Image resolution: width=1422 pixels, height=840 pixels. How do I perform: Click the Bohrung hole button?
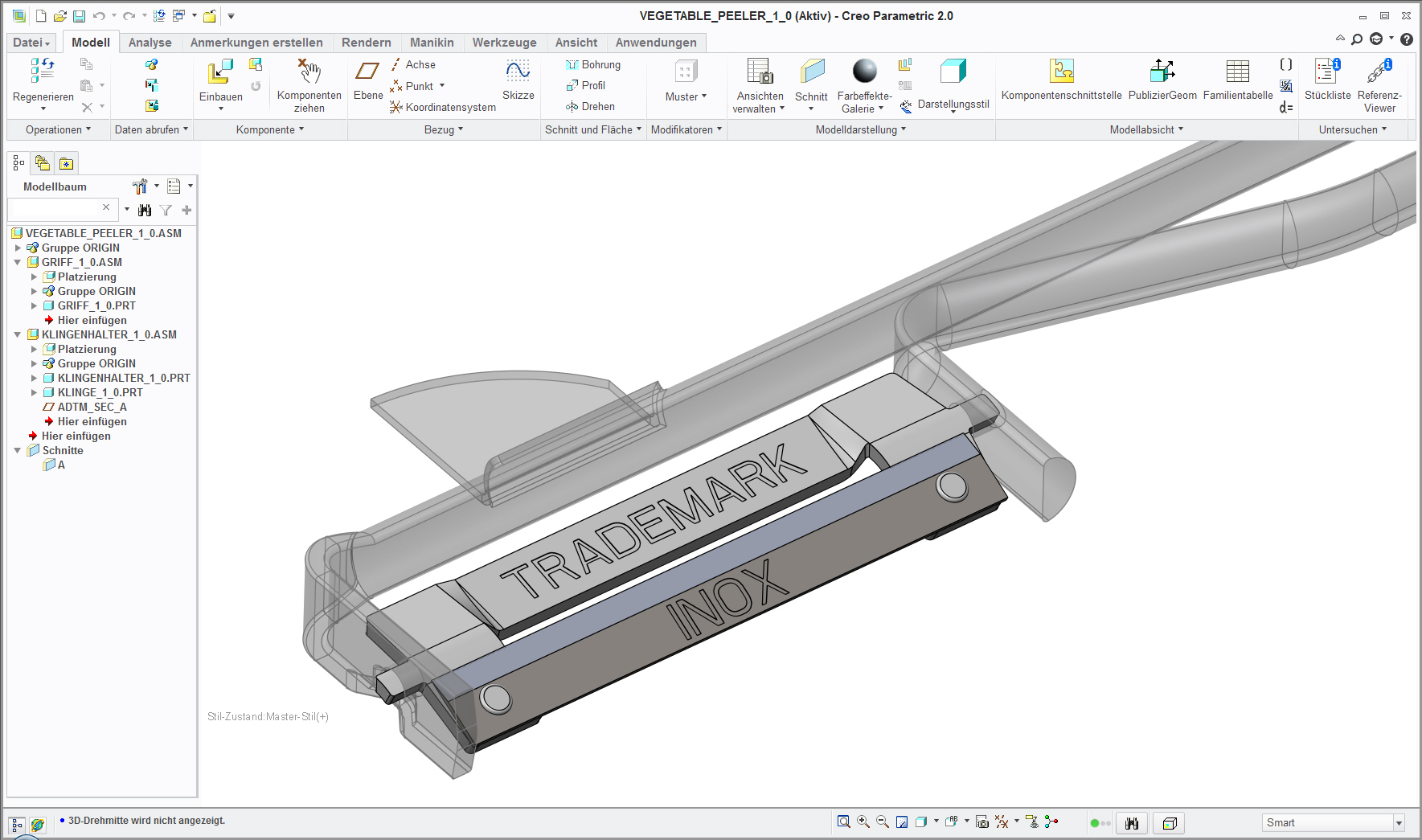(x=593, y=64)
